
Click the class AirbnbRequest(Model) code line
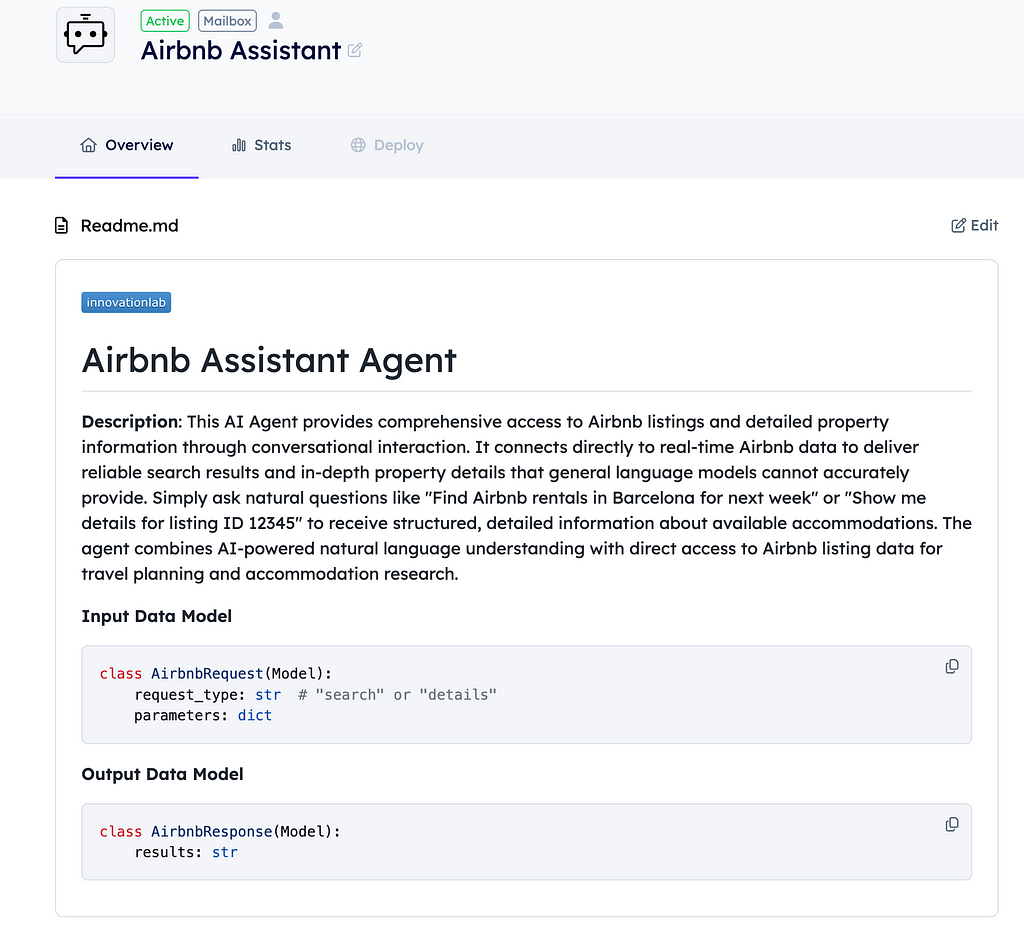(216, 673)
